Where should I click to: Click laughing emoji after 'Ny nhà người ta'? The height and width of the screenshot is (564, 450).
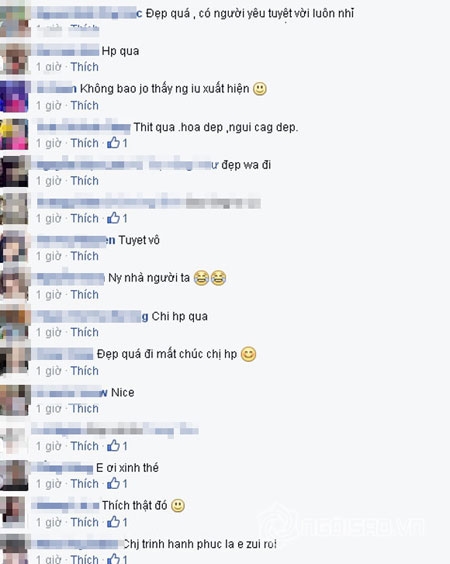tap(210, 278)
